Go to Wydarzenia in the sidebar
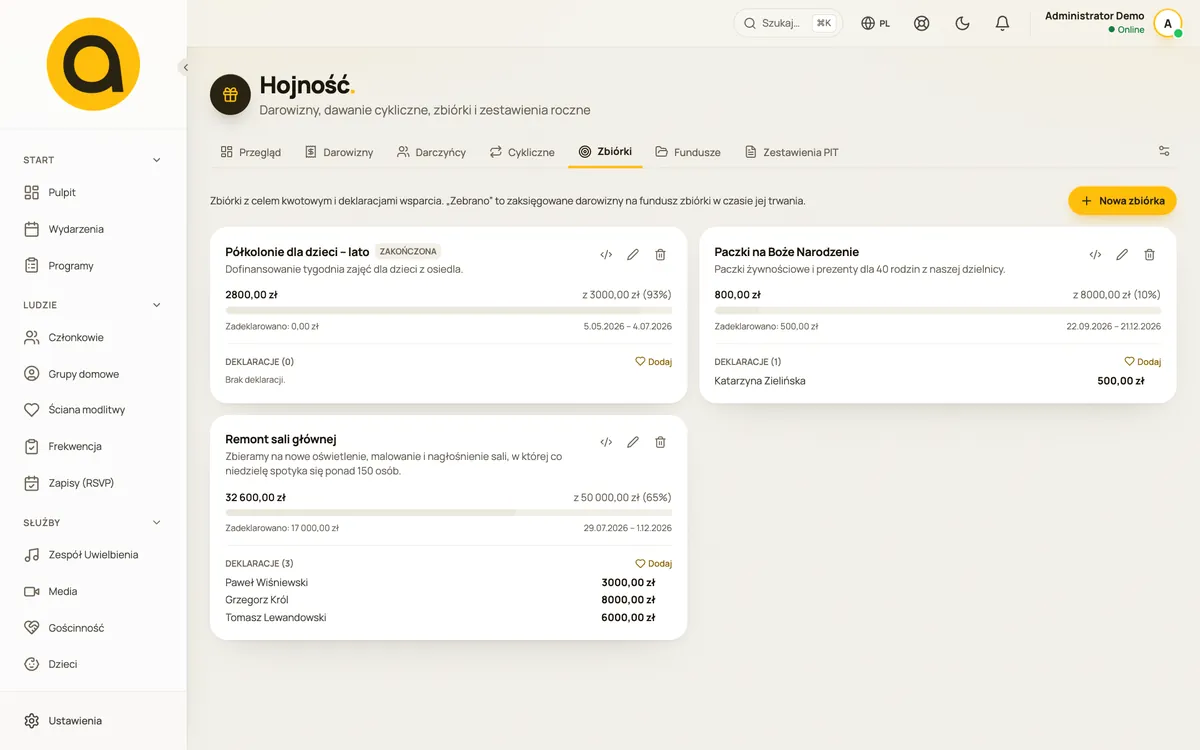1200x750 pixels. click(93, 229)
